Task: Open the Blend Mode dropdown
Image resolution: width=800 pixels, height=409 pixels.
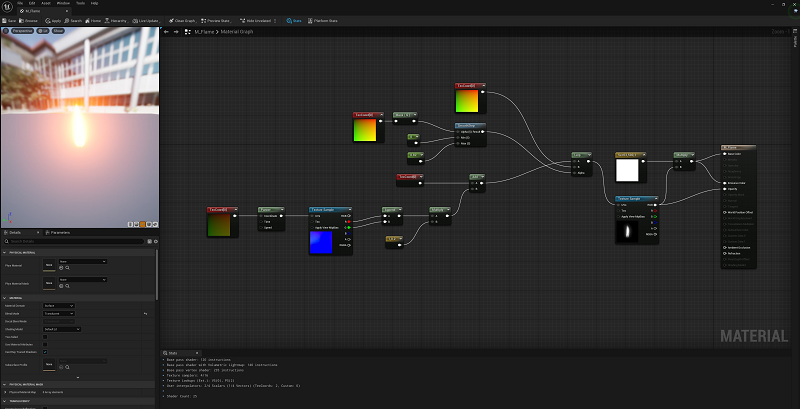Action: pos(59,314)
